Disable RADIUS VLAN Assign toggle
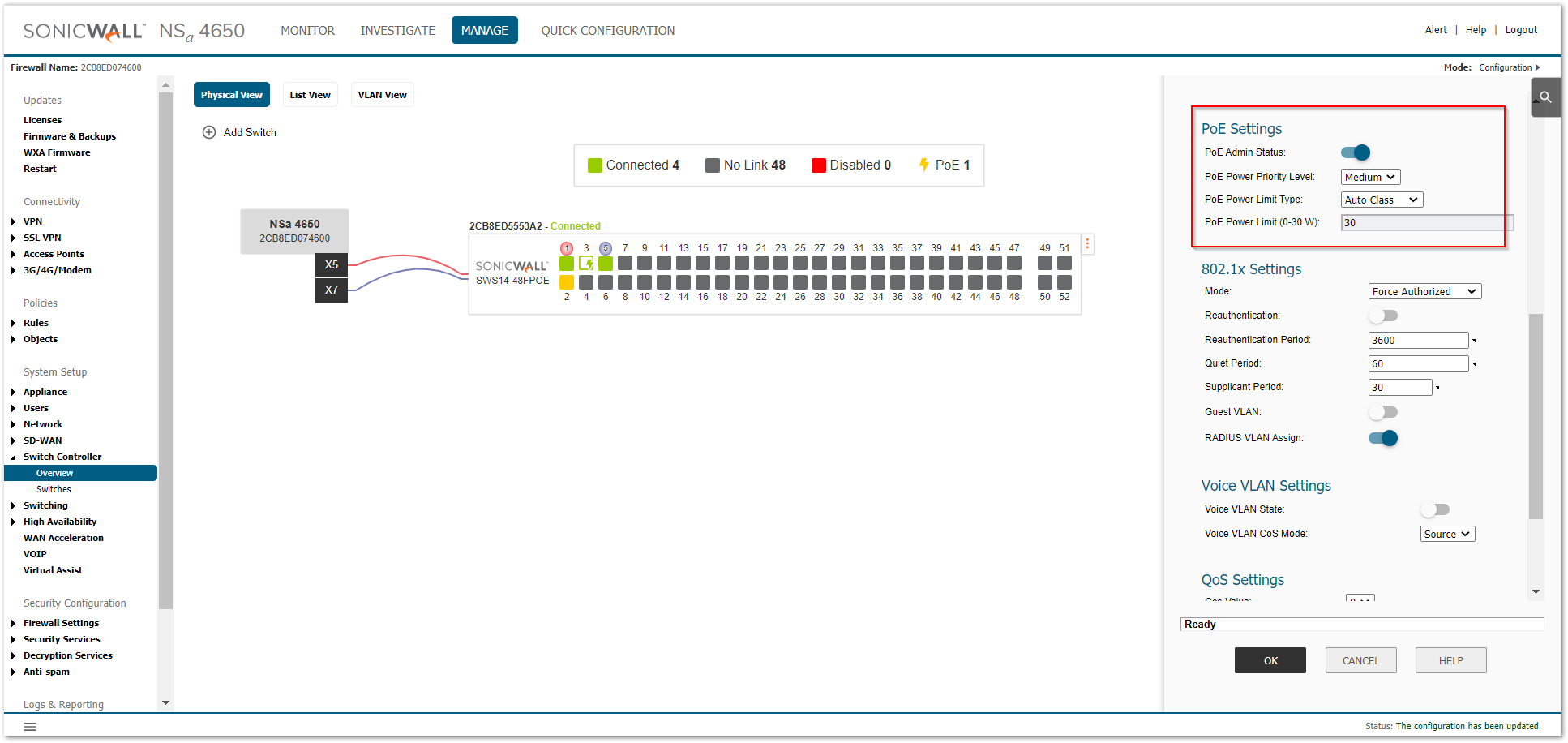 click(1383, 438)
